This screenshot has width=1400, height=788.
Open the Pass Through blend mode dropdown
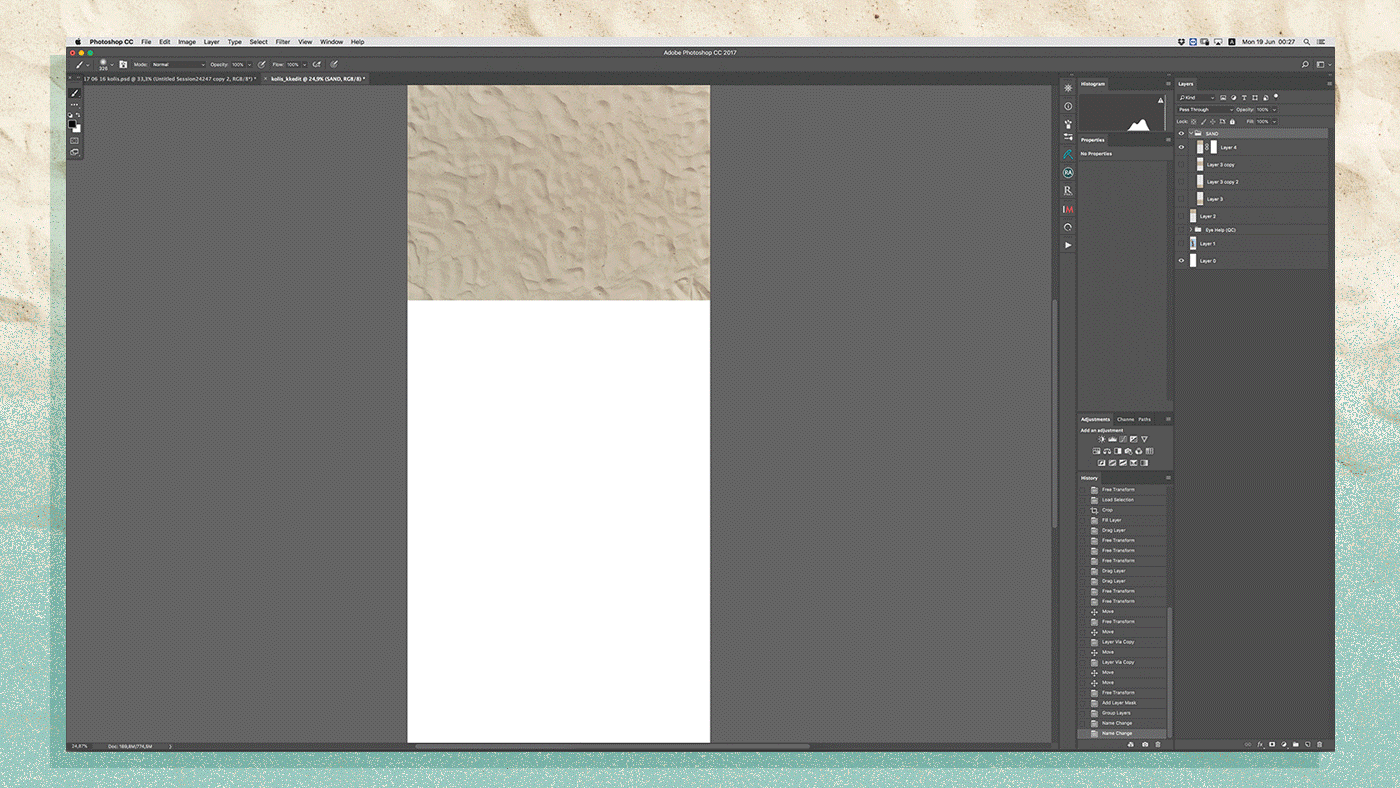1206,110
